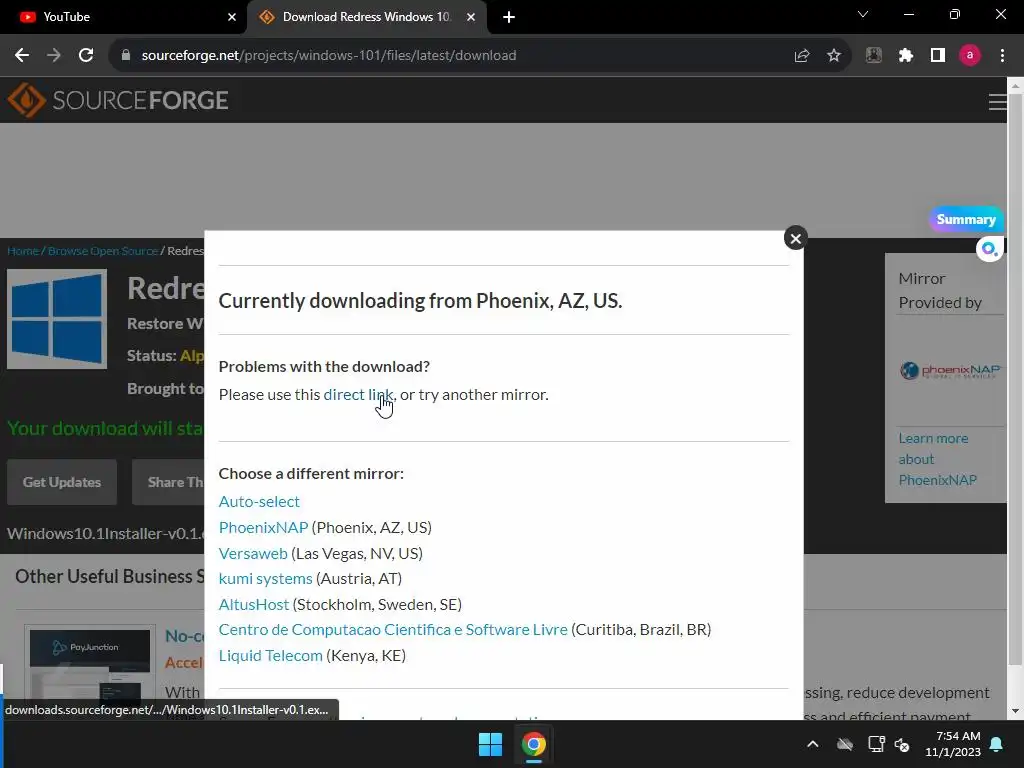
Task: Open the notifications bell icon
Action: pos(997,744)
